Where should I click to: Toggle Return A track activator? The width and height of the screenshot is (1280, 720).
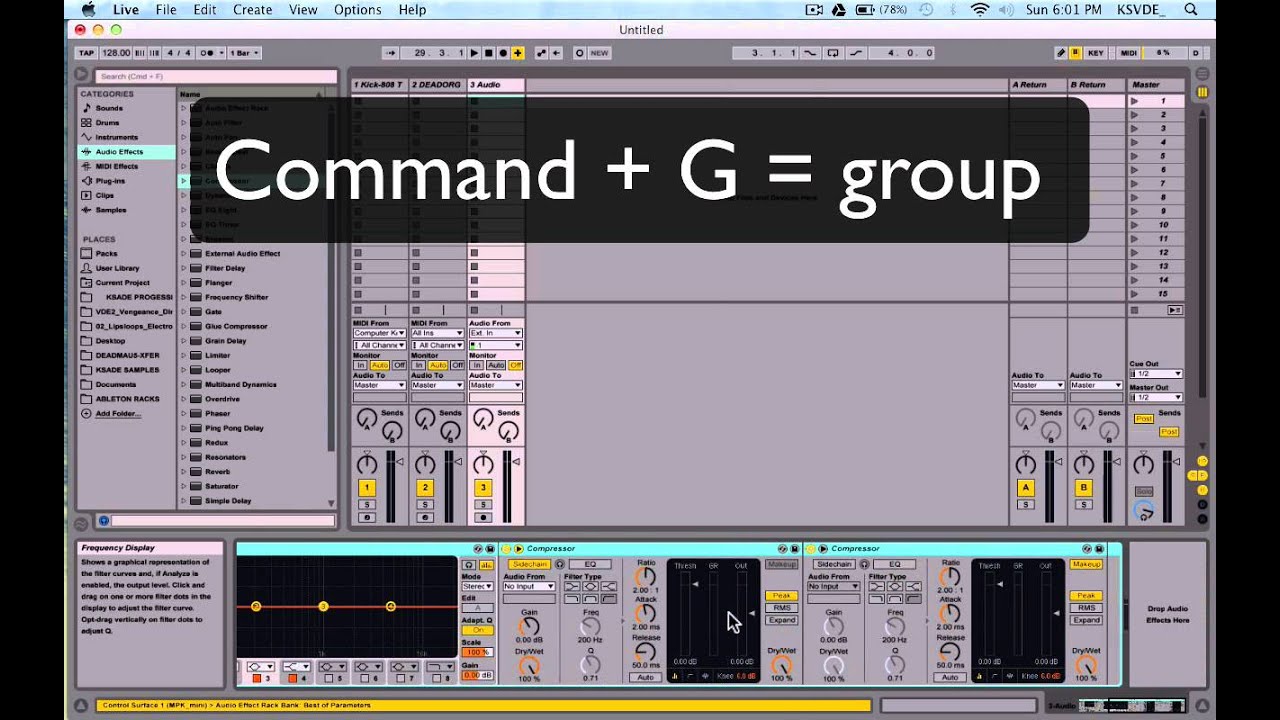pos(1025,488)
